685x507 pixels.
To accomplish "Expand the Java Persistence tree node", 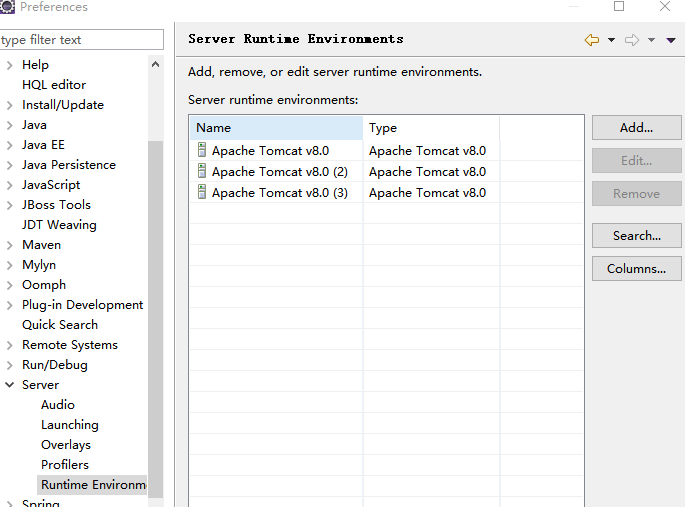I will pyautogui.click(x=10, y=165).
